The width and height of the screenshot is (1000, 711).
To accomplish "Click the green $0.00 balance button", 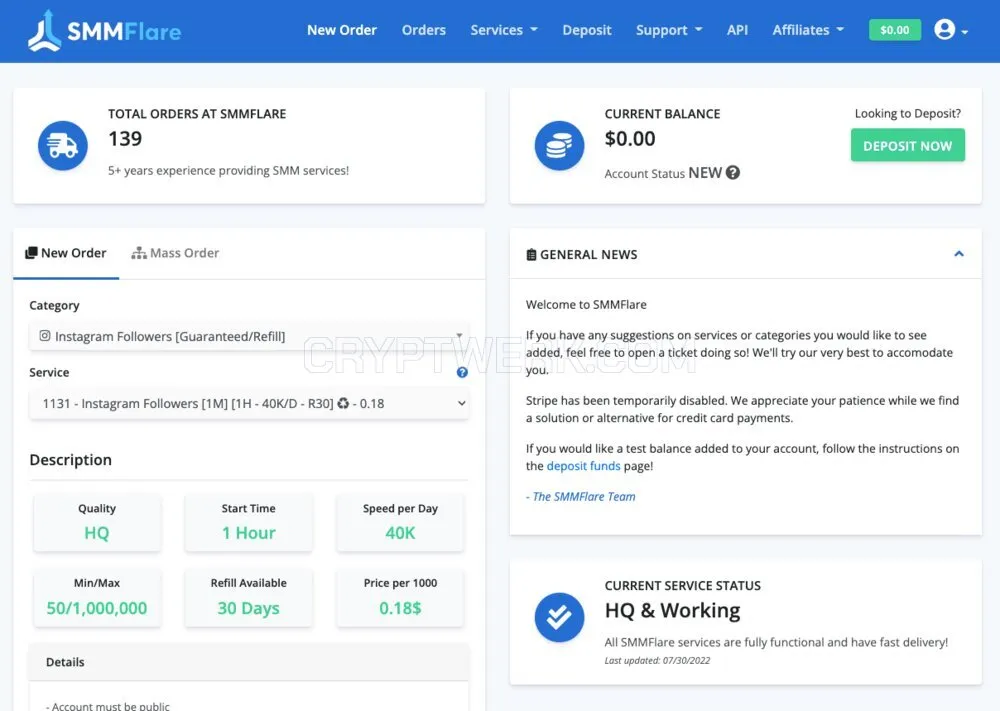I will tap(895, 30).
